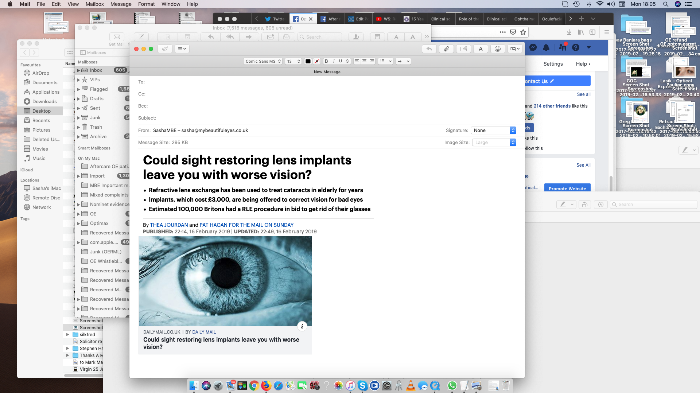
Task: Open the Help menu in menu bar
Action: tap(192, 4)
